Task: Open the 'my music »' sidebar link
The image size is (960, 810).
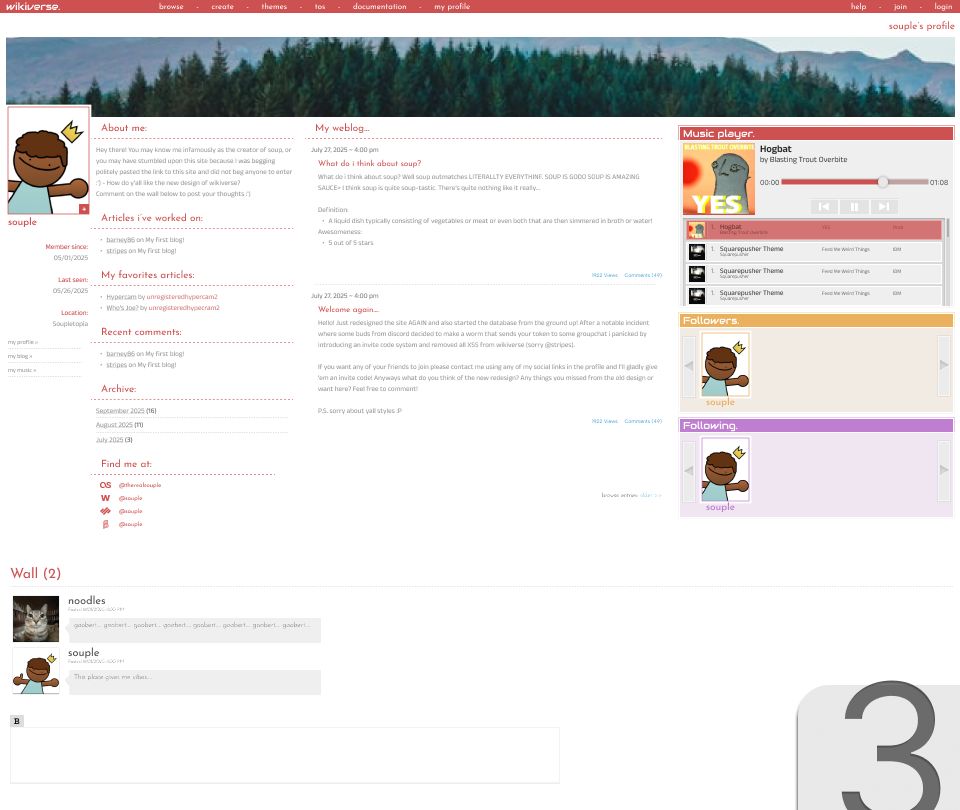Action: [21, 370]
